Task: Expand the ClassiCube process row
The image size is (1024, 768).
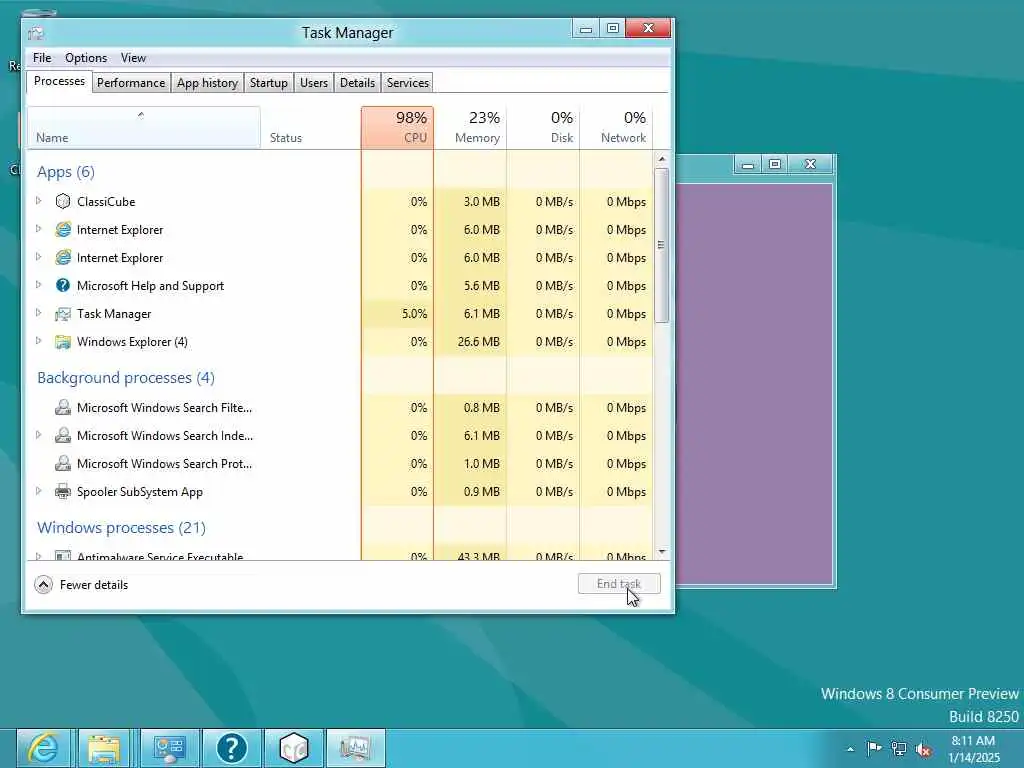Action: pos(39,201)
